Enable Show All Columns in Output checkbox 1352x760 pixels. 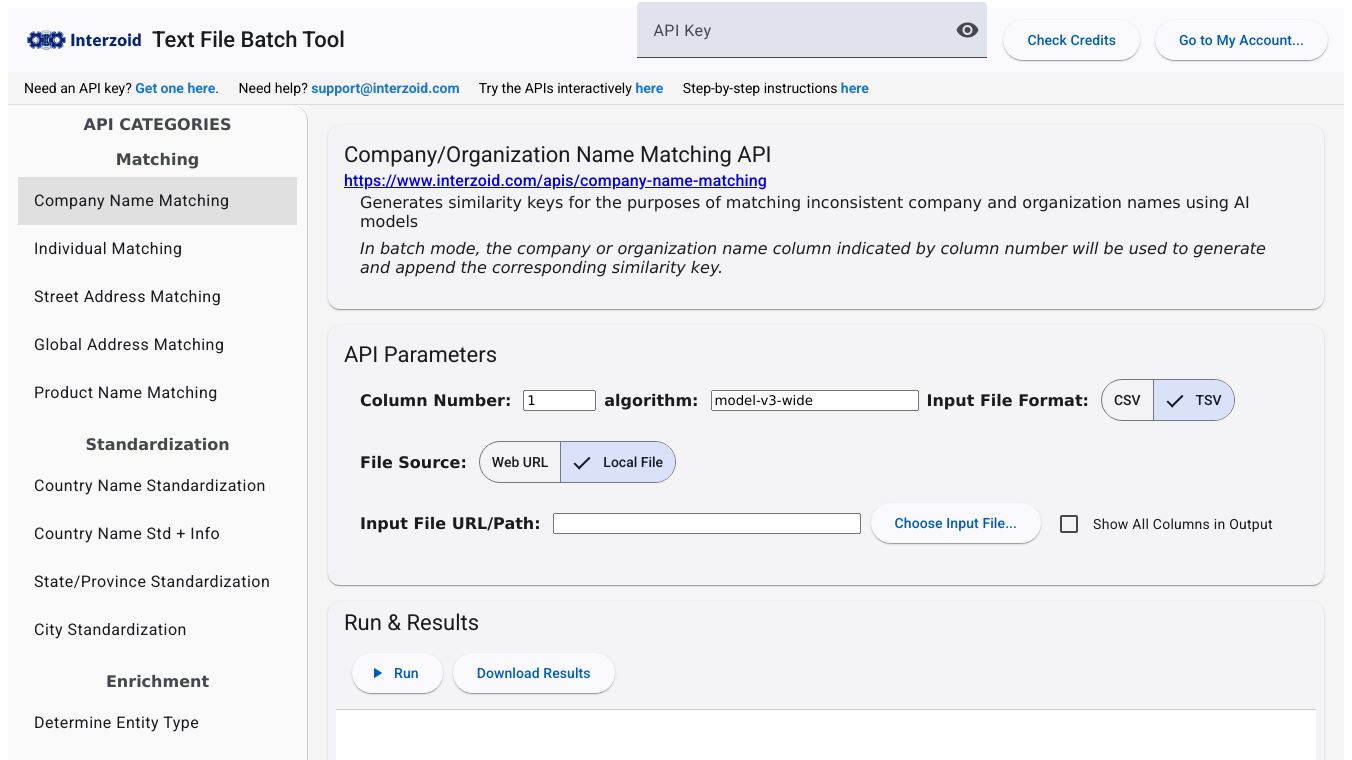1069,524
